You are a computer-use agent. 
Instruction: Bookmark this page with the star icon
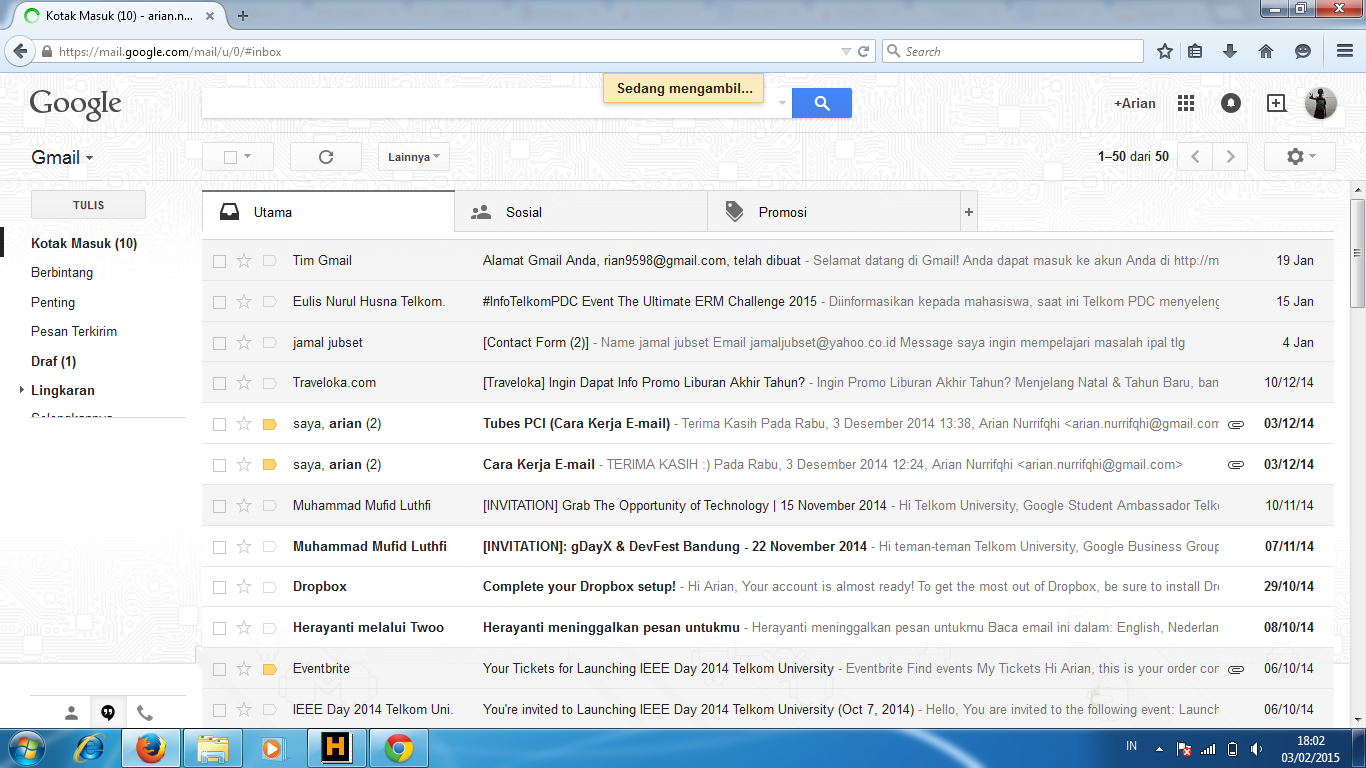pos(1165,51)
